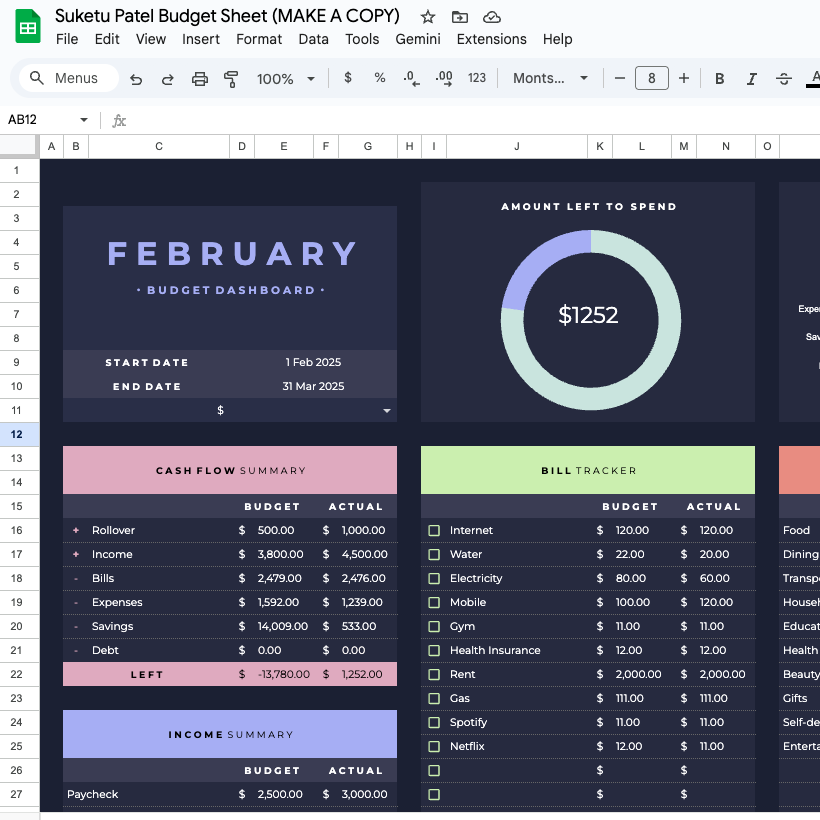Viewport: 820px width, 820px height.
Task: Open the Insert menu
Action: (x=201, y=39)
